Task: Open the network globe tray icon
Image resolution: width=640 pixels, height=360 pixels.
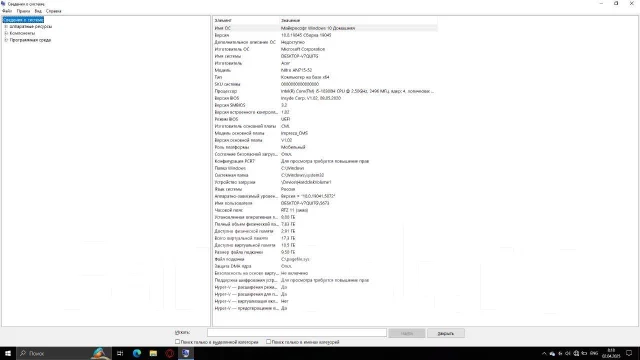Action: tap(576, 353)
